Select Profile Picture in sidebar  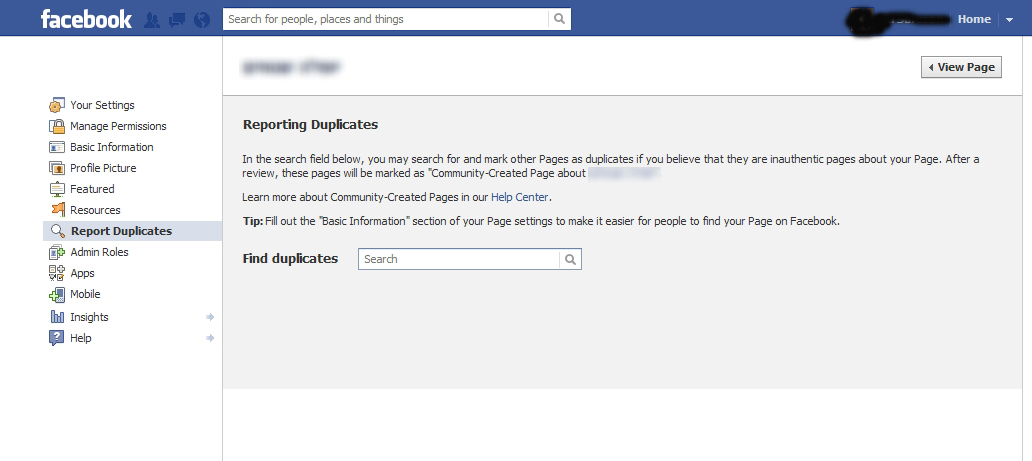(x=103, y=168)
